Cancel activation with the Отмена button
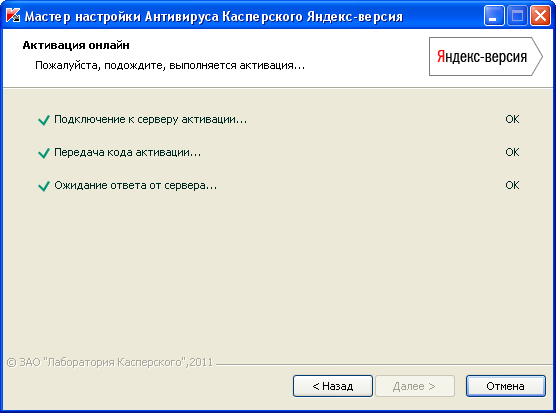Viewport: 556px width, 413px height. tap(506, 386)
